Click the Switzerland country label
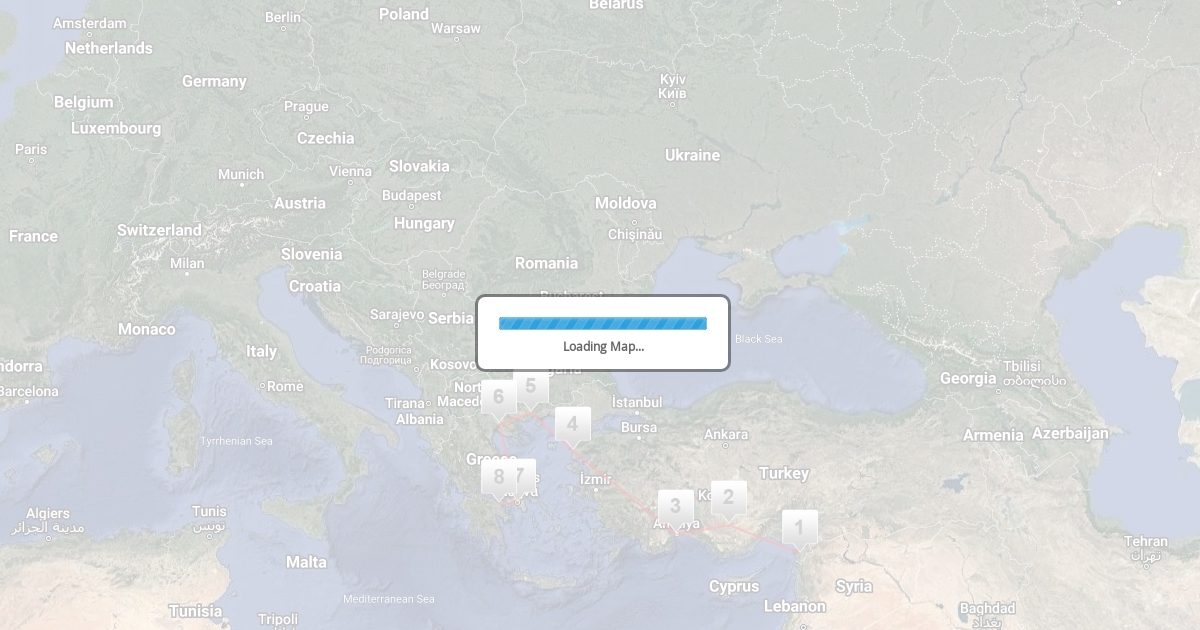The height and width of the screenshot is (630, 1200). click(x=159, y=230)
